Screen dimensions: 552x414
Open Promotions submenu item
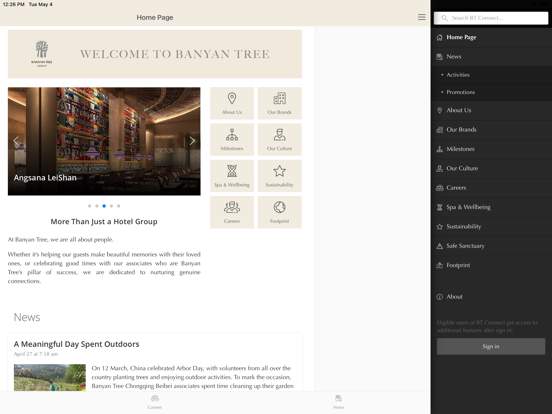point(491,92)
